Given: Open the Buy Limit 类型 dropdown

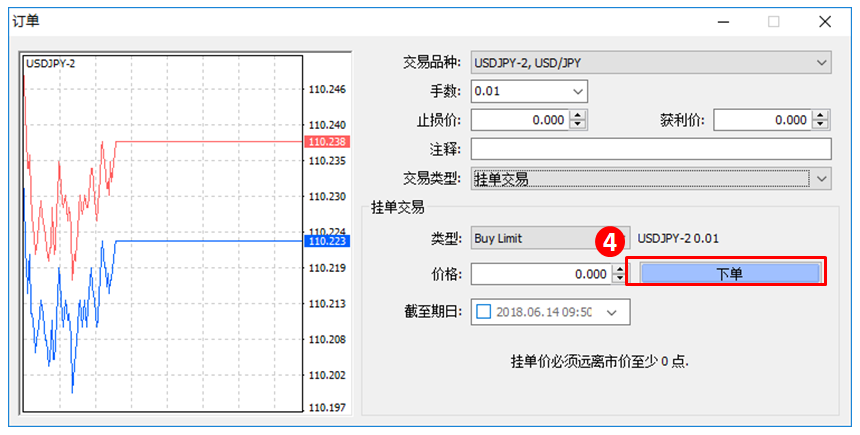Looking at the screenshot, I should click(x=540, y=238).
